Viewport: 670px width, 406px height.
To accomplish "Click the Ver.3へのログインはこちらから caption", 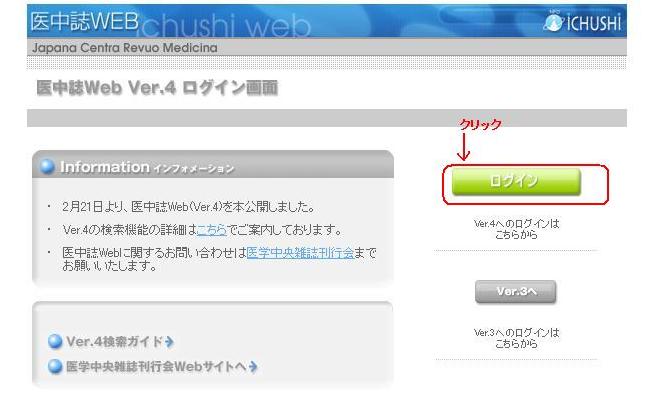I will tap(516, 338).
